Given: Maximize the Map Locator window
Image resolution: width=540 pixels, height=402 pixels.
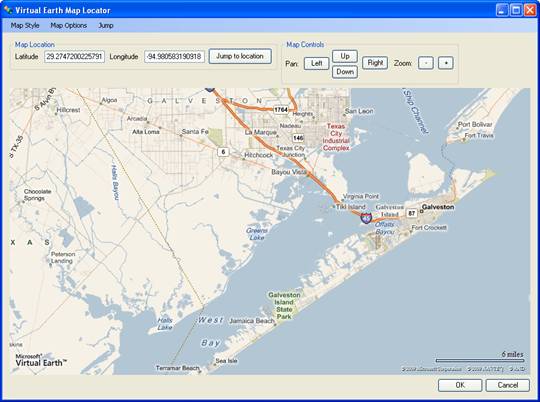Looking at the screenshot, I should [516, 10].
